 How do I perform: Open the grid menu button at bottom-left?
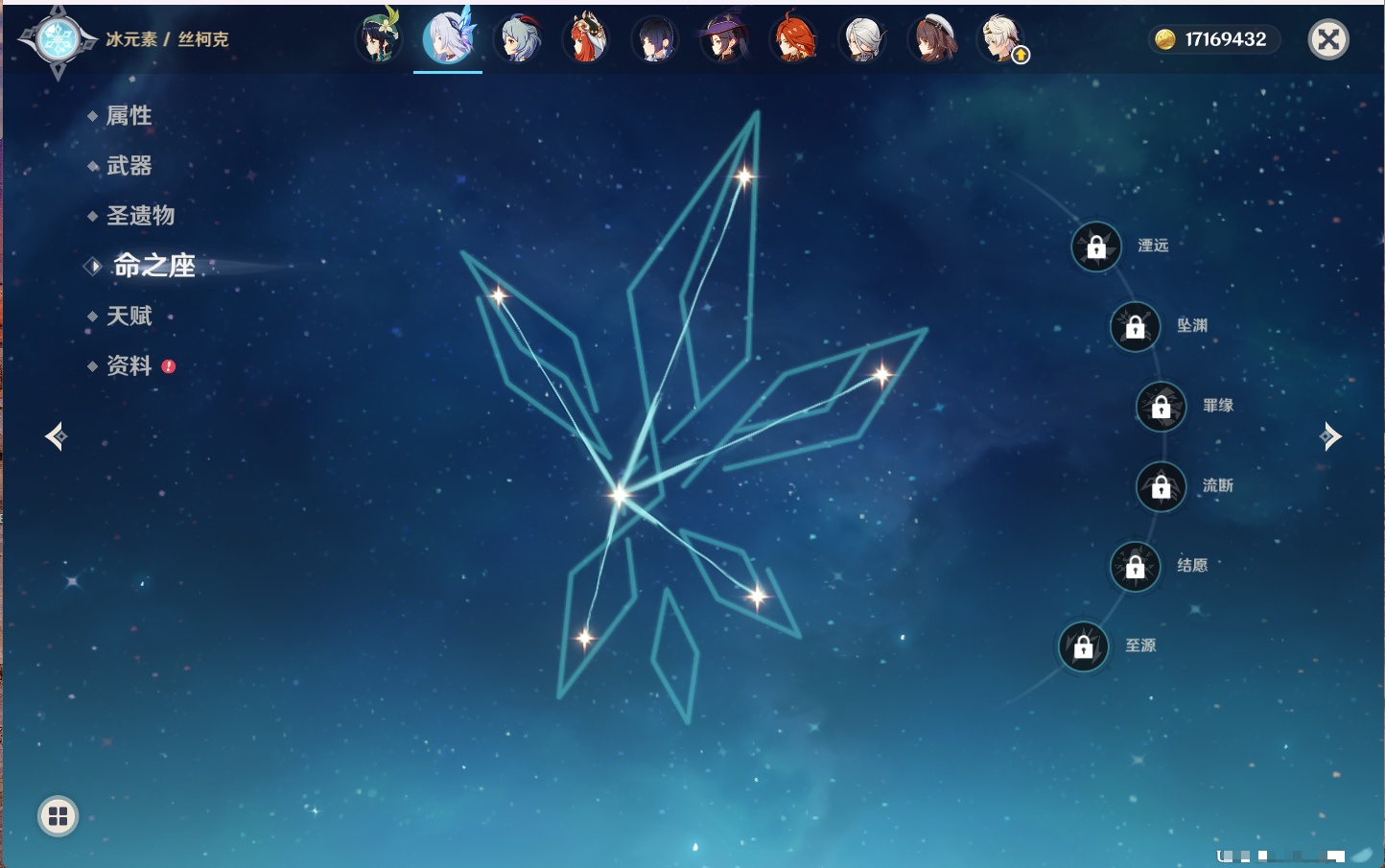tap(58, 816)
